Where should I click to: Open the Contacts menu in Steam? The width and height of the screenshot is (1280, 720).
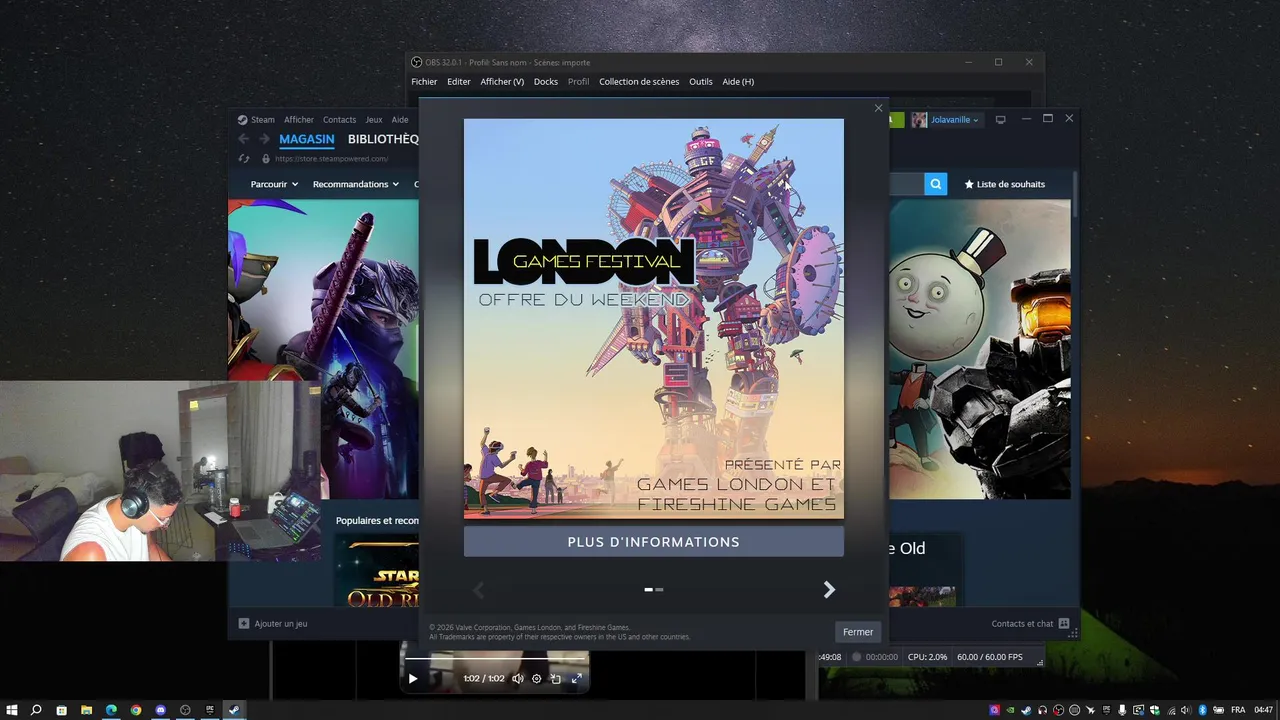coord(339,120)
